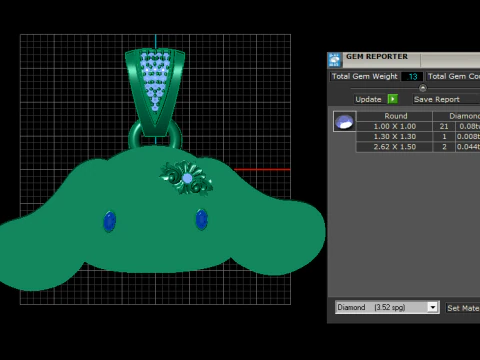Image resolution: width=480 pixels, height=360 pixels.
Task: Click the Diamond column header
Action: (457, 116)
